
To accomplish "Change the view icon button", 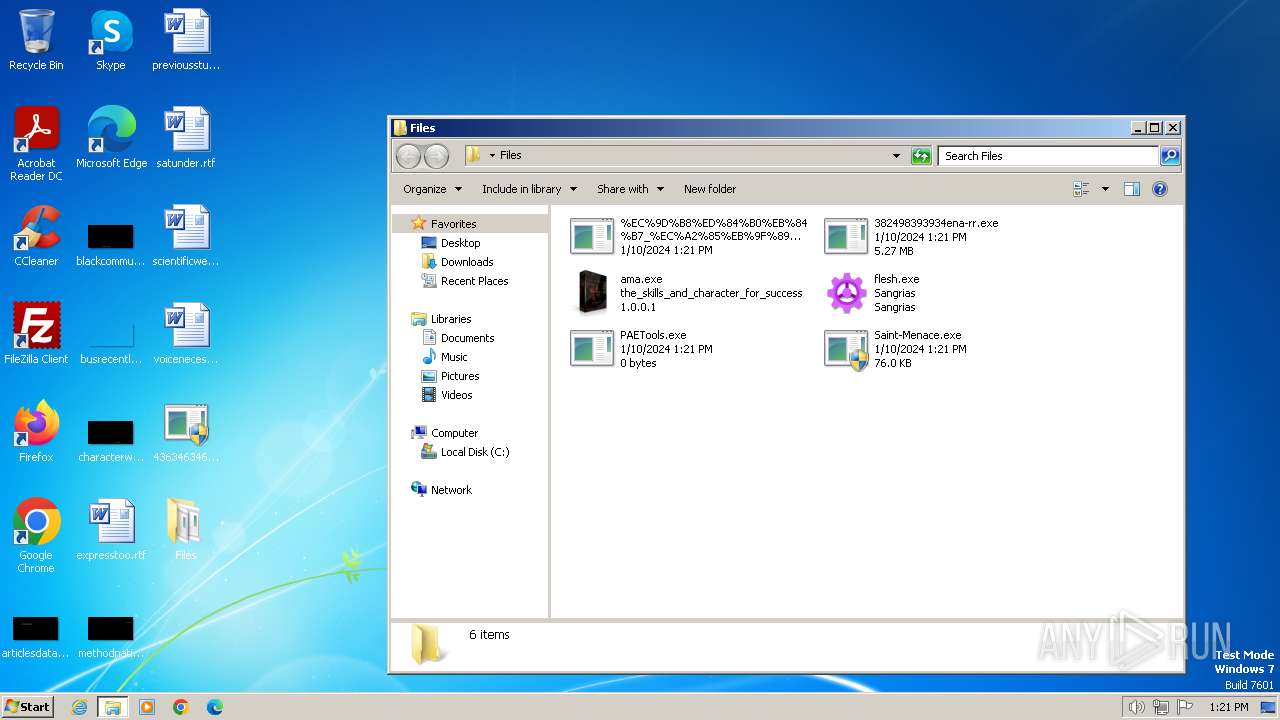I will (1081, 189).
